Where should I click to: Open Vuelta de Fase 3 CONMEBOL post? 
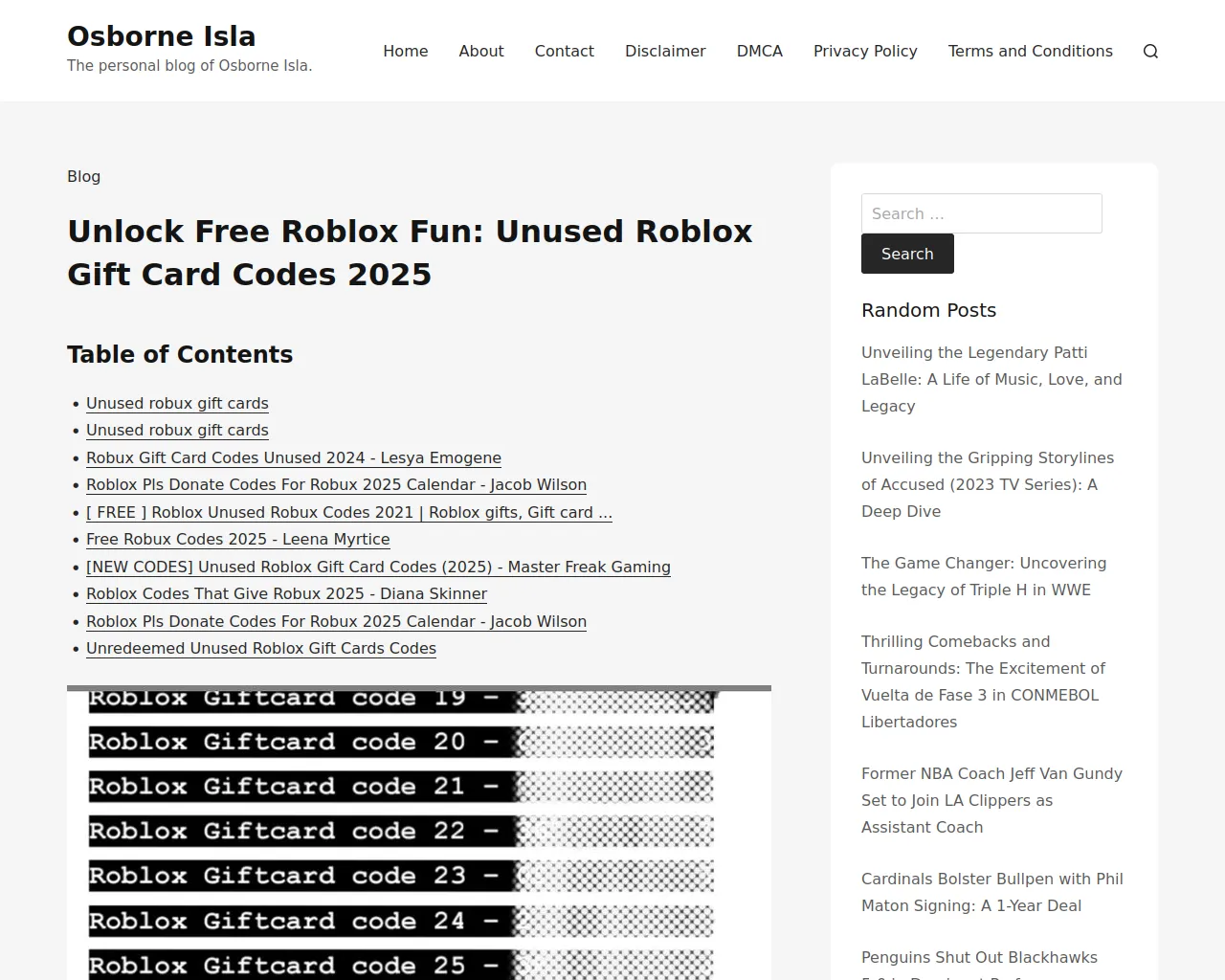click(x=983, y=681)
